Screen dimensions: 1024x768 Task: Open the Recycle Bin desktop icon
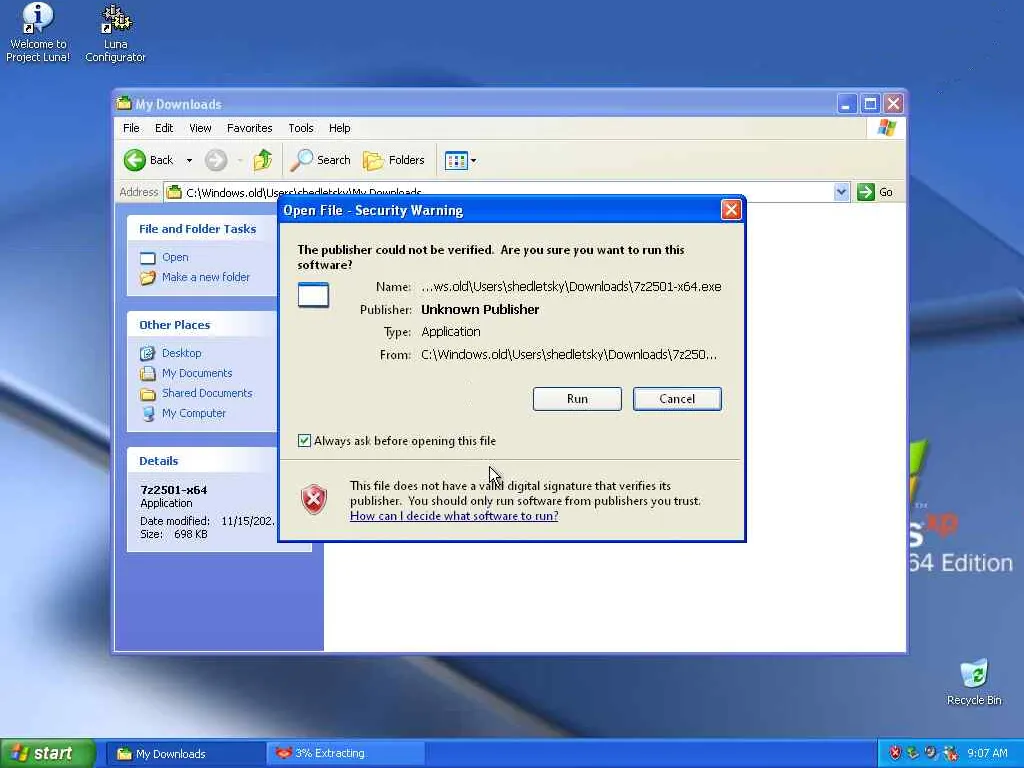974,682
